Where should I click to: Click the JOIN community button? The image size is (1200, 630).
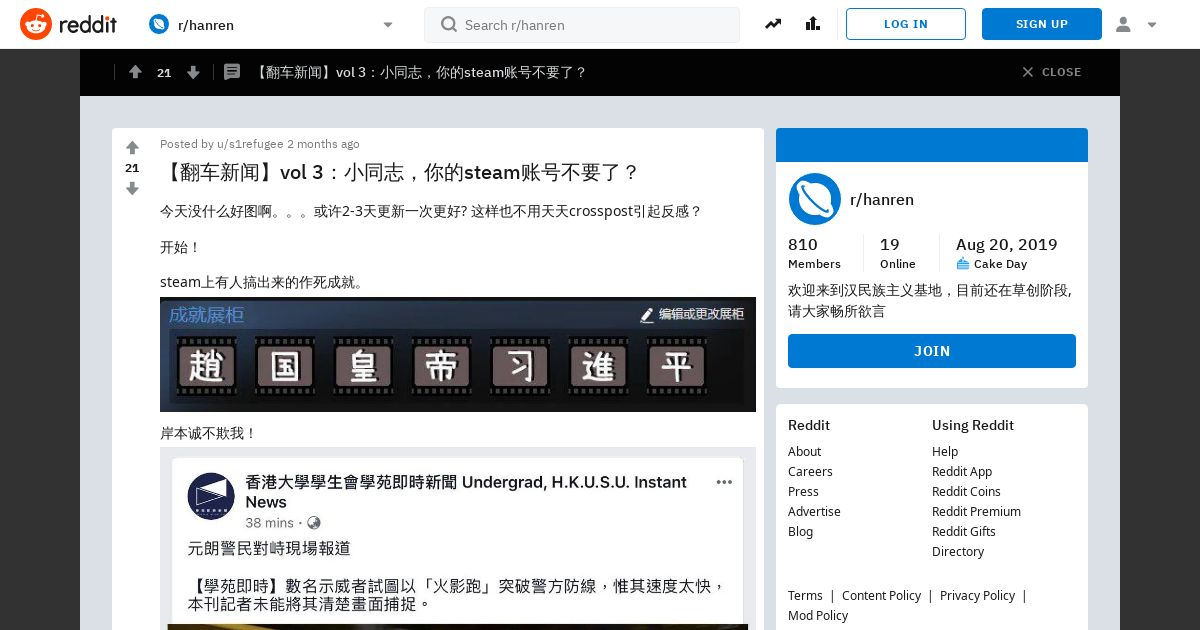click(932, 351)
